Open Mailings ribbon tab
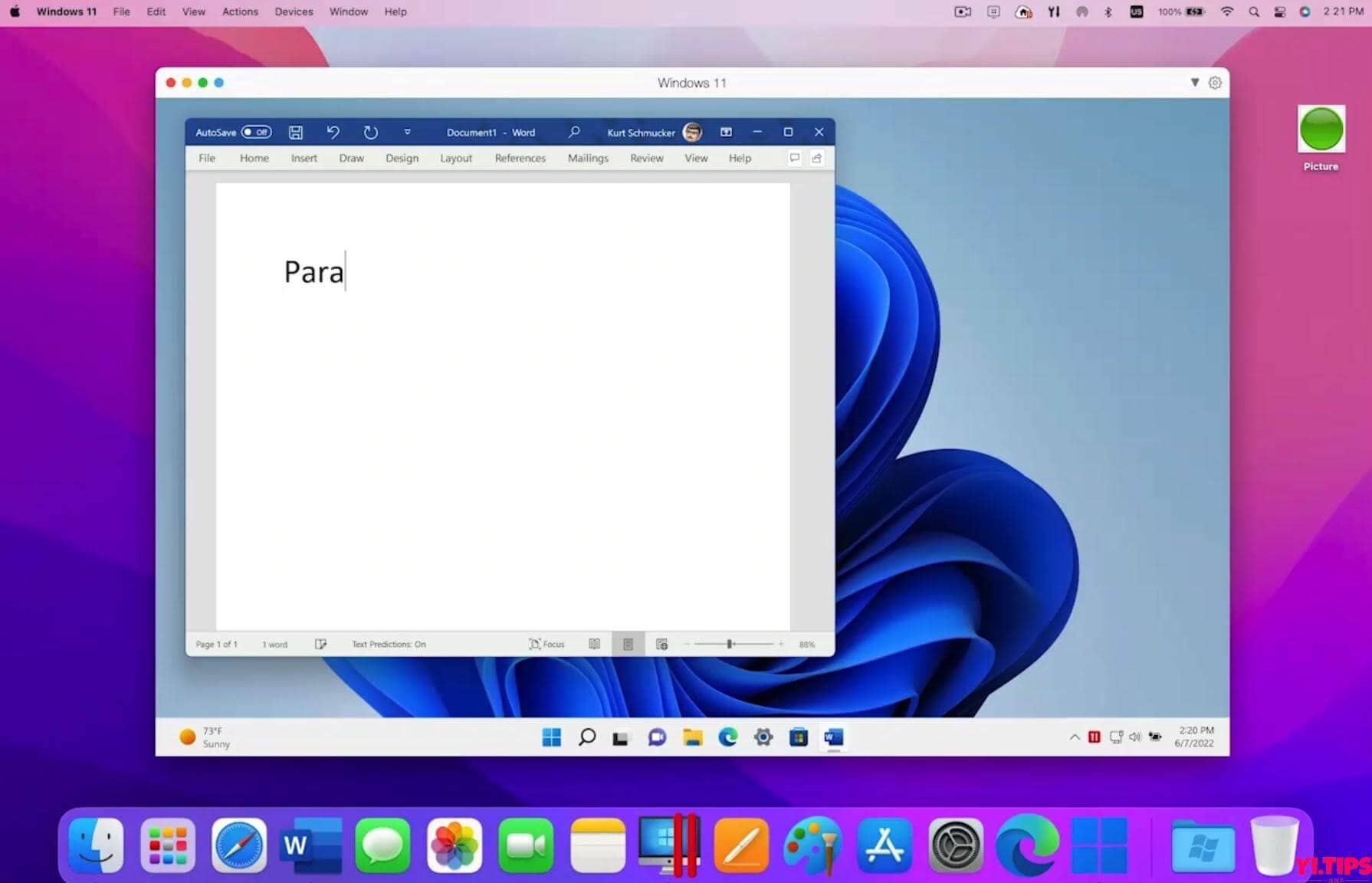The height and width of the screenshot is (883, 1372). pyautogui.click(x=588, y=158)
